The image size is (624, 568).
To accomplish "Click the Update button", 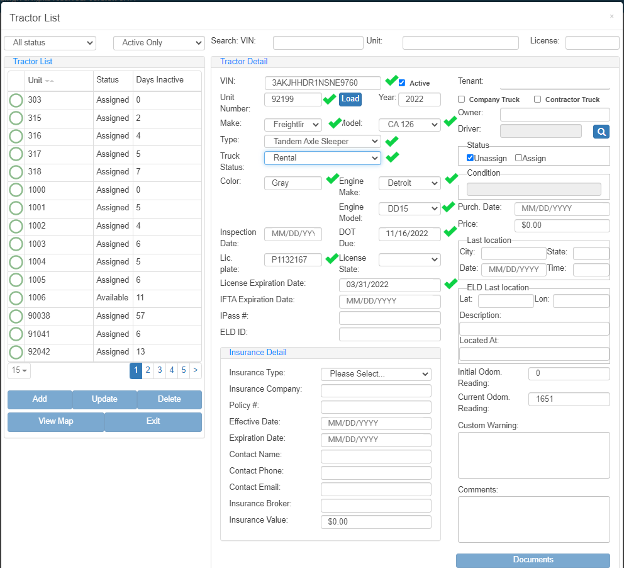I will [105, 399].
